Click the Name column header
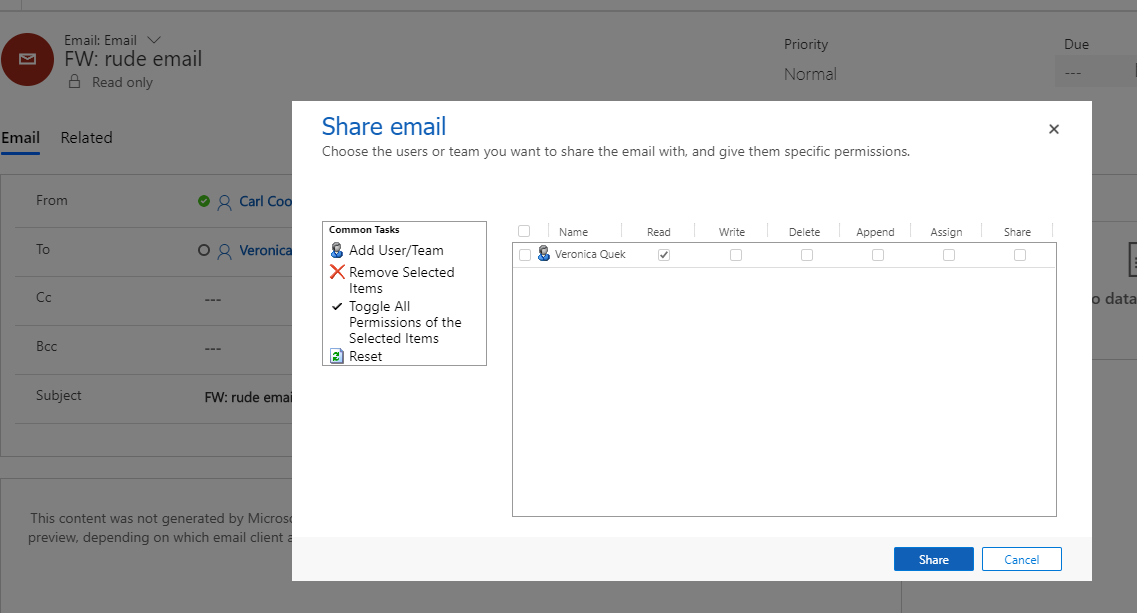Image resolution: width=1137 pixels, height=613 pixels. pyautogui.click(x=573, y=232)
